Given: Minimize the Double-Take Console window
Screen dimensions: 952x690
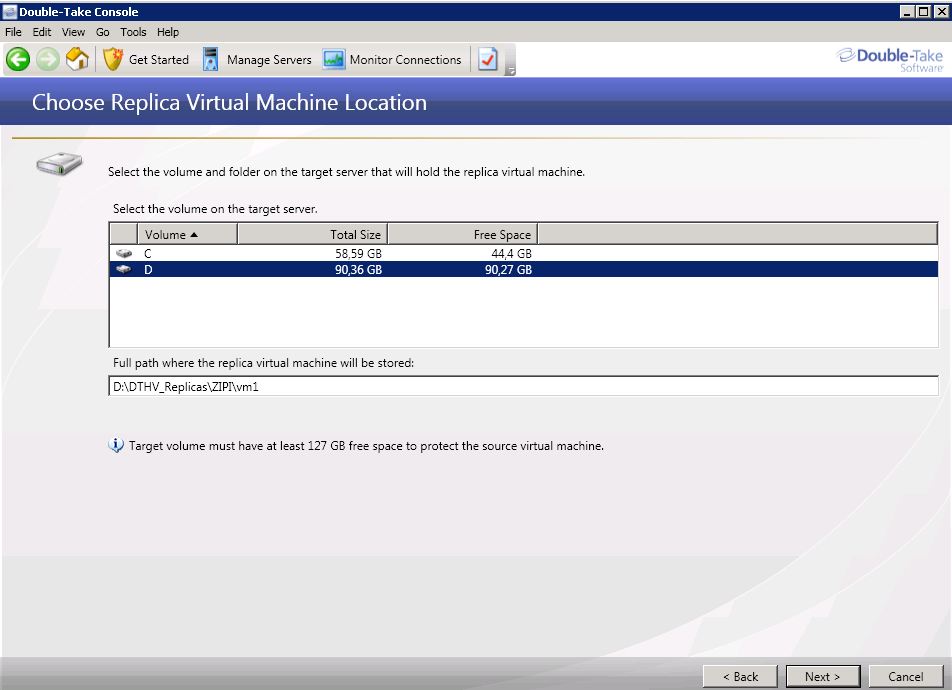Looking at the screenshot, I should [x=907, y=12].
